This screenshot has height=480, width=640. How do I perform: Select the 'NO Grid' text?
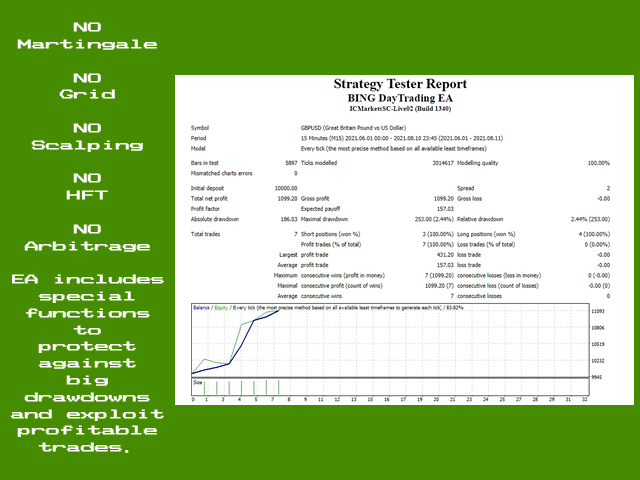point(87,86)
